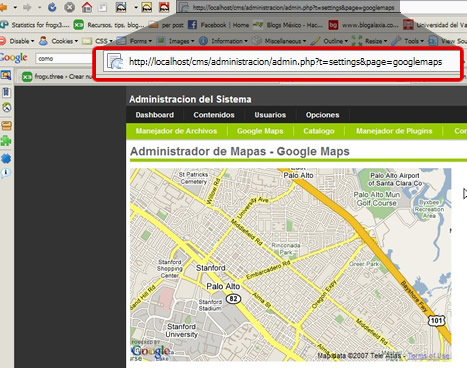Image resolution: width=467 pixels, height=368 pixels.
Task: Click the sidebar blue bookmark page icon
Action: pyautogui.click(x=6, y=92)
